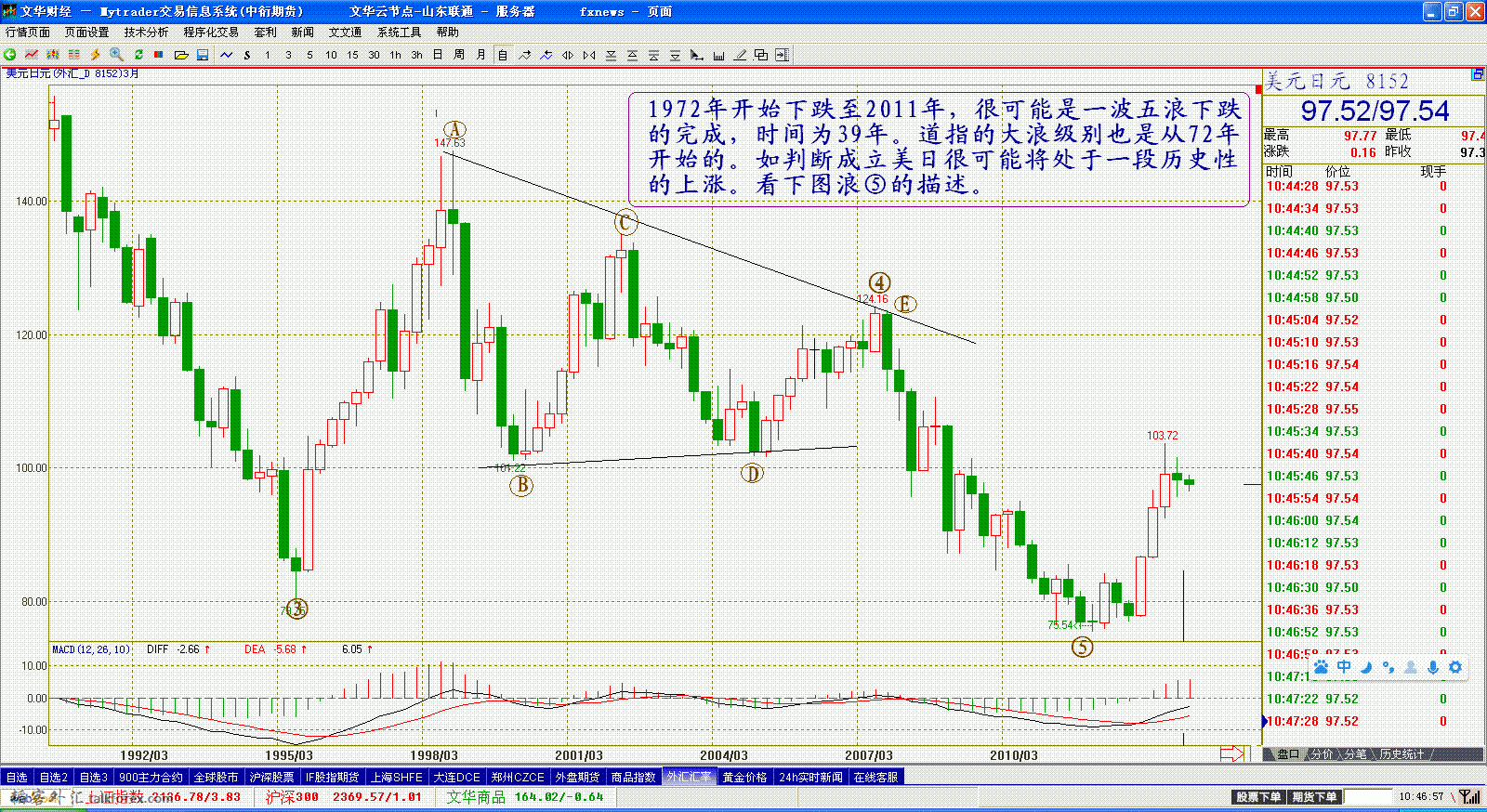Image resolution: width=1487 pixels, height=812 pixels.
Task: Open the 套利 menu
Action: pyautogui.click(x=266, y=32)
